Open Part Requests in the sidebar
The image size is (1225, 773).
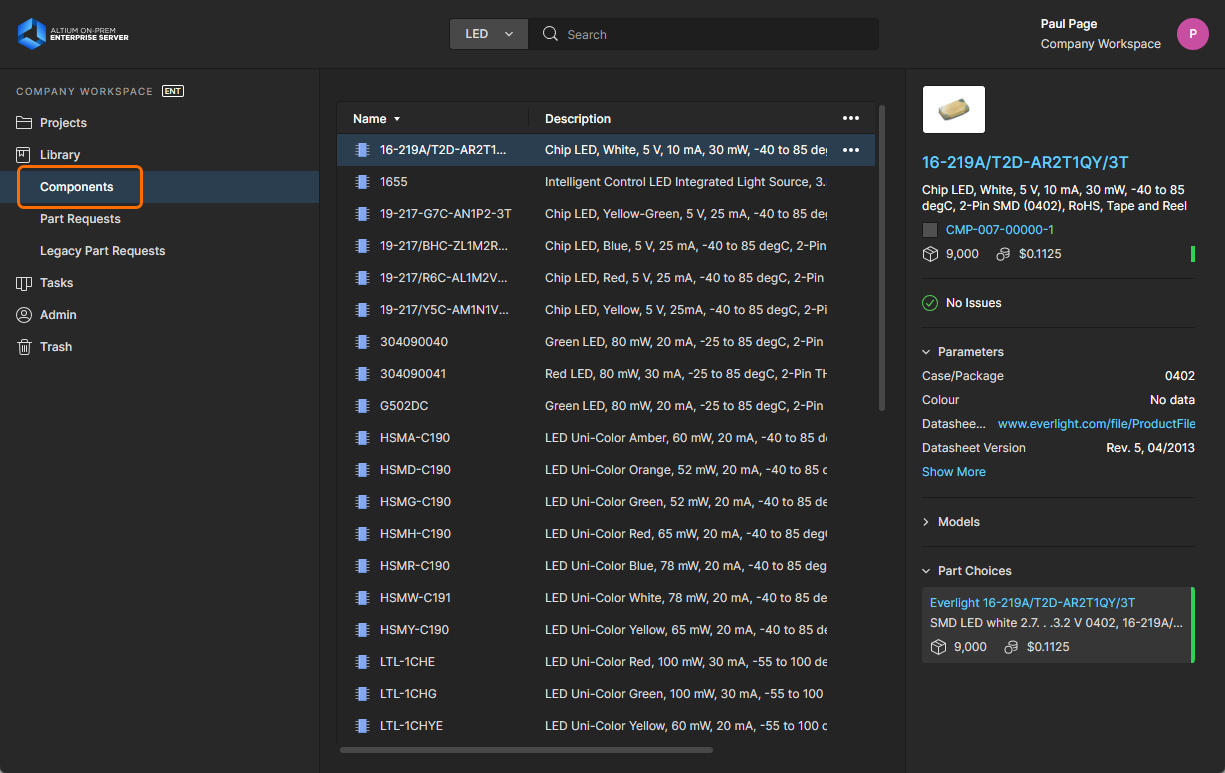pos(80,219)
